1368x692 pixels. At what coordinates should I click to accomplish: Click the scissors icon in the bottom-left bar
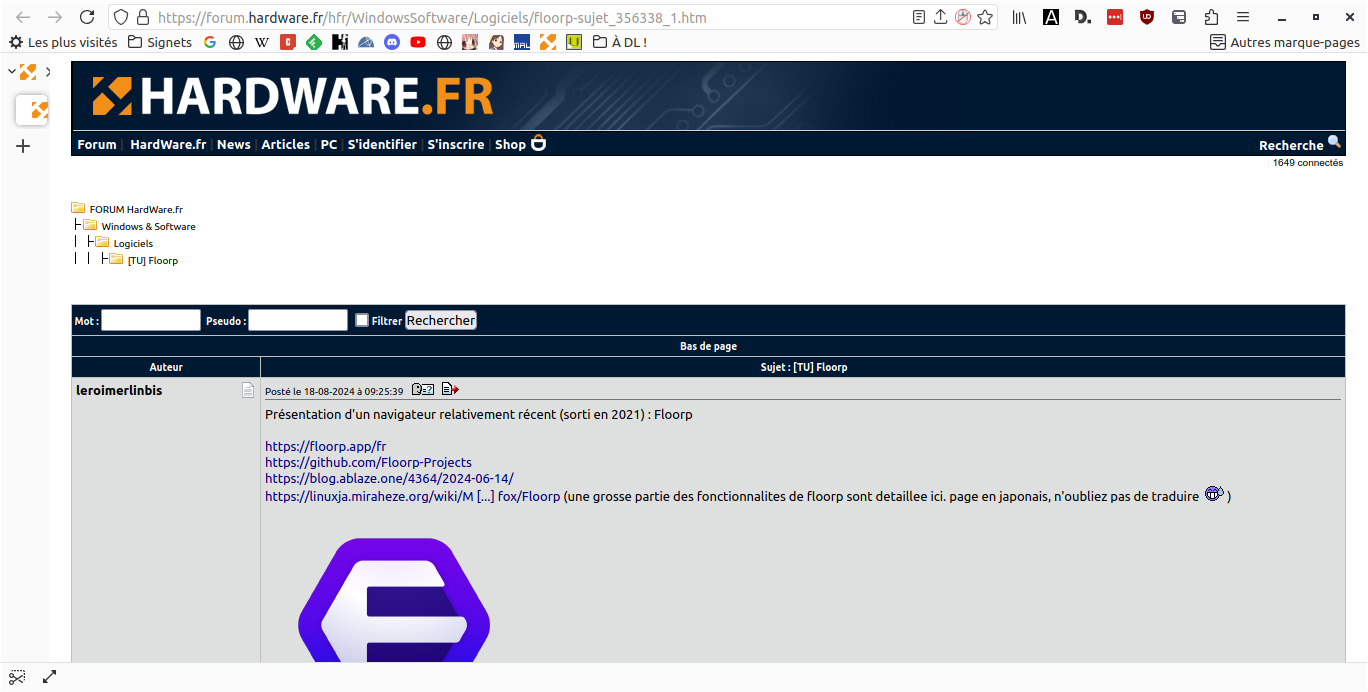[x=17, y=677]
